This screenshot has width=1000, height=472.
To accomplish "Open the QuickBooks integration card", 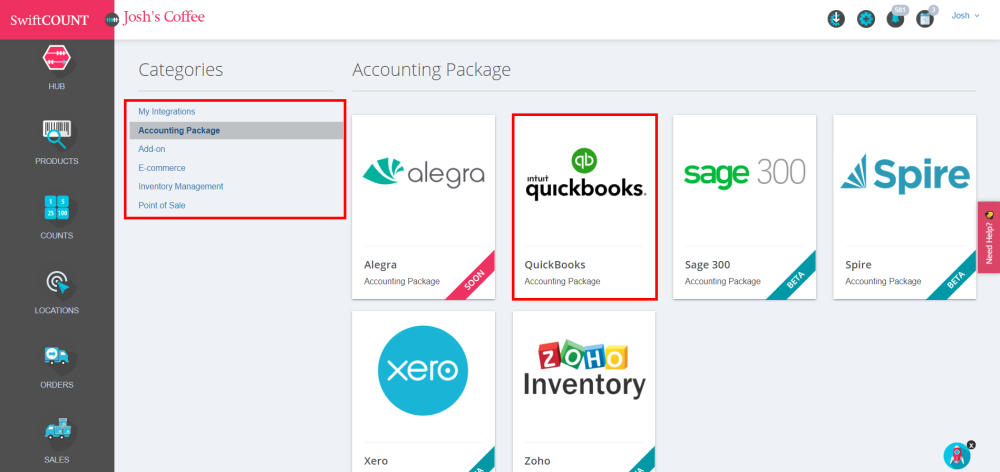I will pyautogui.click(x=584, y=206).
